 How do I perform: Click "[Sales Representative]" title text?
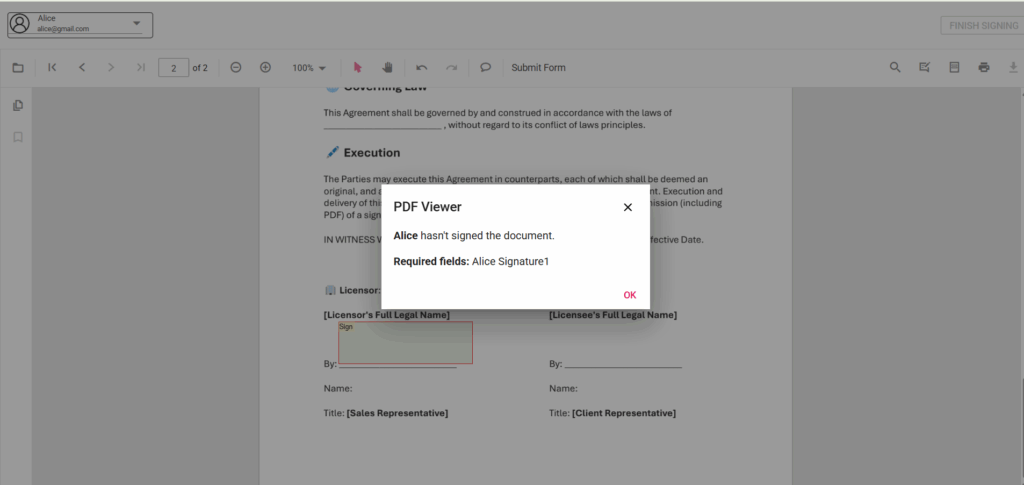[x=397, y=413]
